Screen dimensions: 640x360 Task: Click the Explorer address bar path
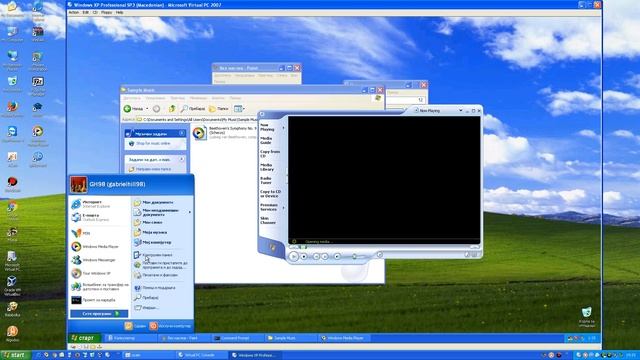click(x=200, y=120)
